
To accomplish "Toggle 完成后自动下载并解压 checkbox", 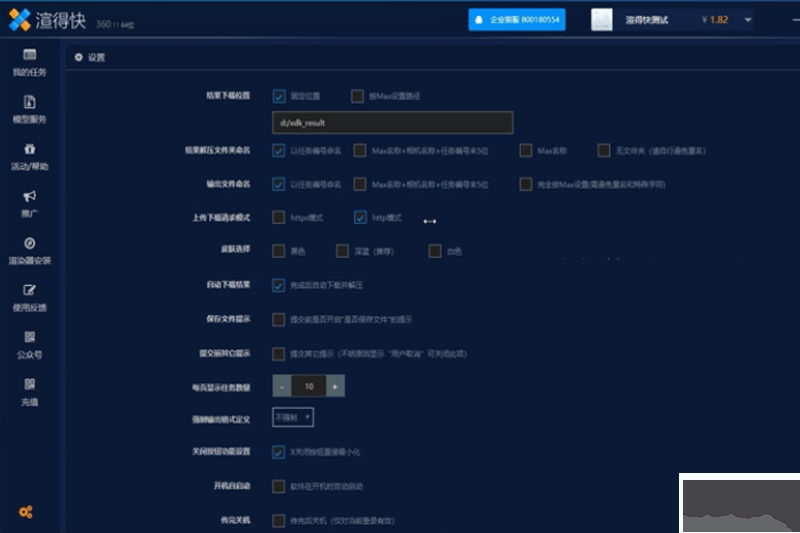I will [x=279, y=285].
